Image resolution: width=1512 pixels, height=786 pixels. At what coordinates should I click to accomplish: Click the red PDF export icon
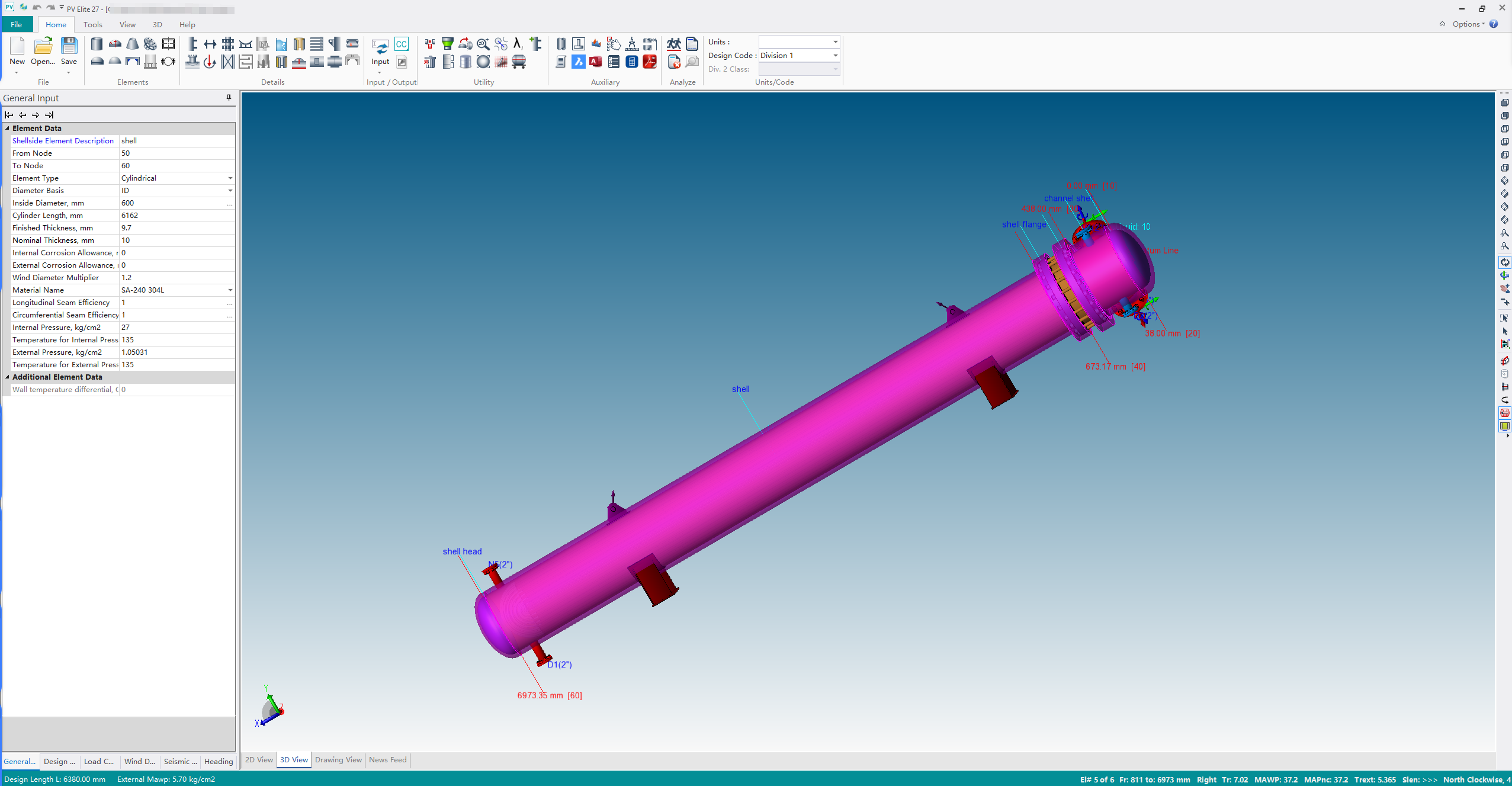(650, 62)
